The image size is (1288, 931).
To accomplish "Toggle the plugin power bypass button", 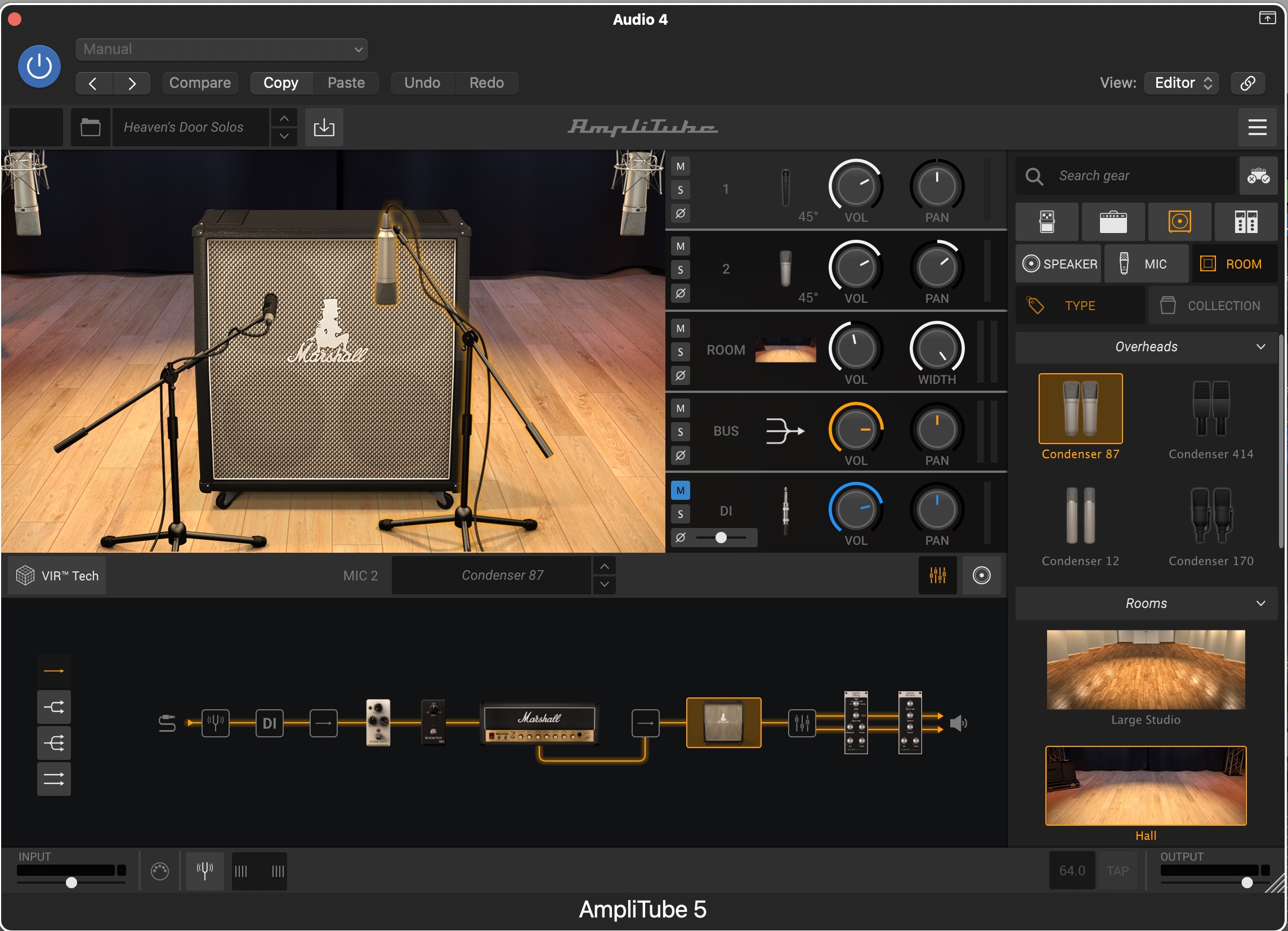I will click(x=39, y=66).
